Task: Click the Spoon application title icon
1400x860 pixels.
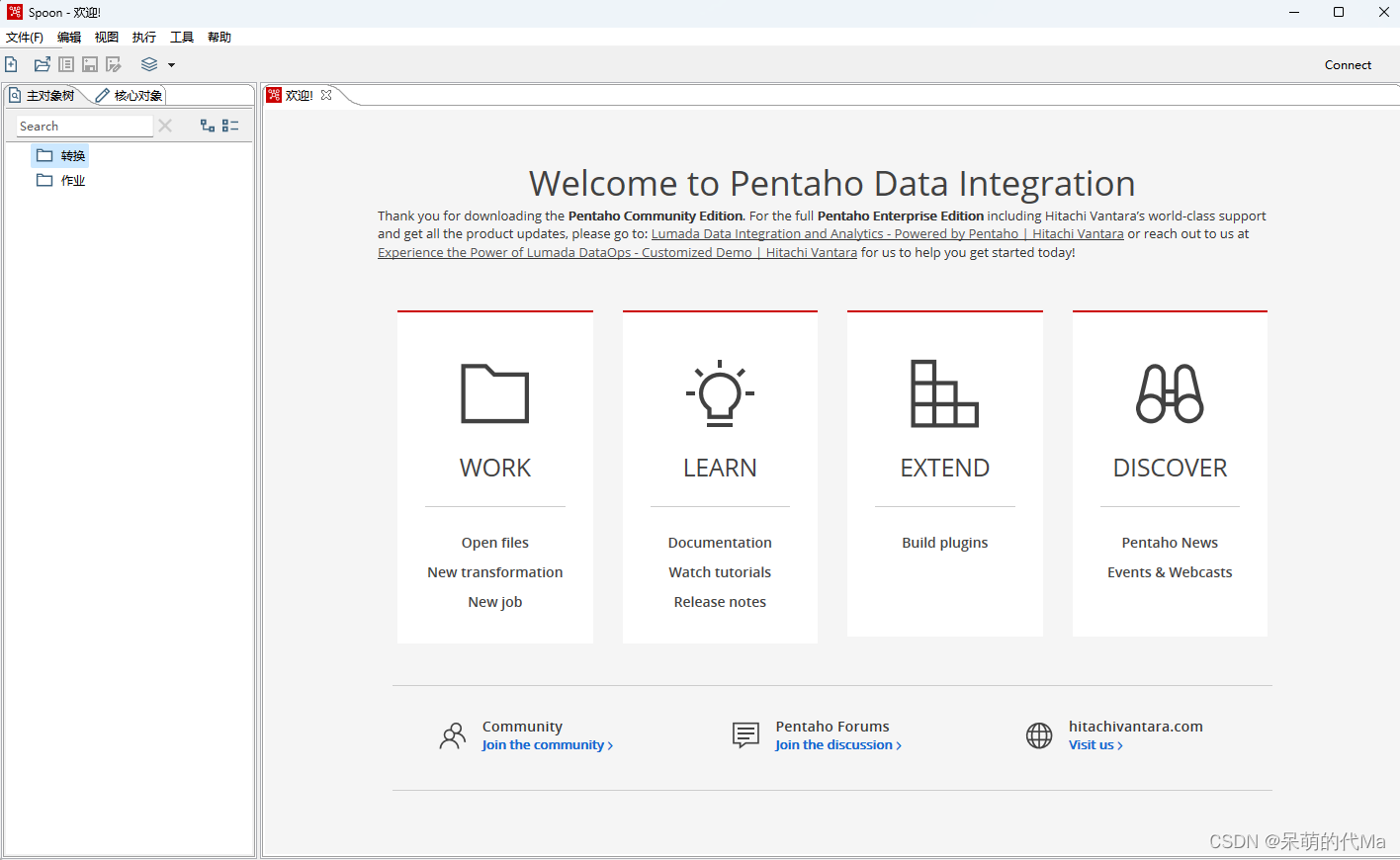Action: coord(14,12)
